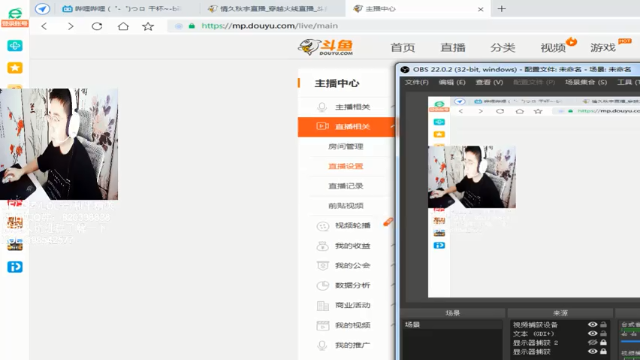Click the money bag icon beside 我的收益
Viewport: 640px width, 360px height.
(322, 246)
